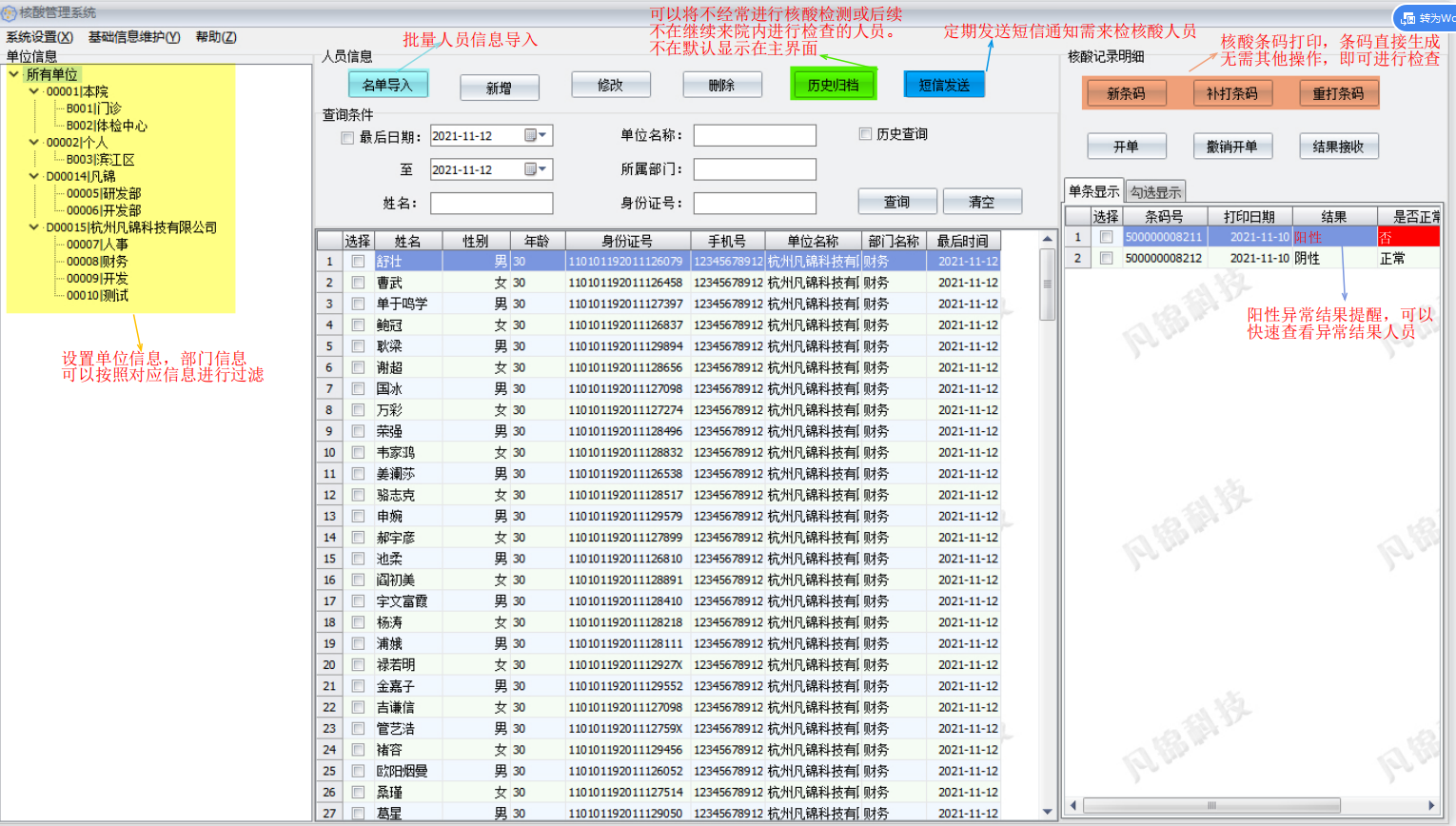Click scroll-down arrow of personnel table
1456x826 pixels.
(x=1048, y=812)
